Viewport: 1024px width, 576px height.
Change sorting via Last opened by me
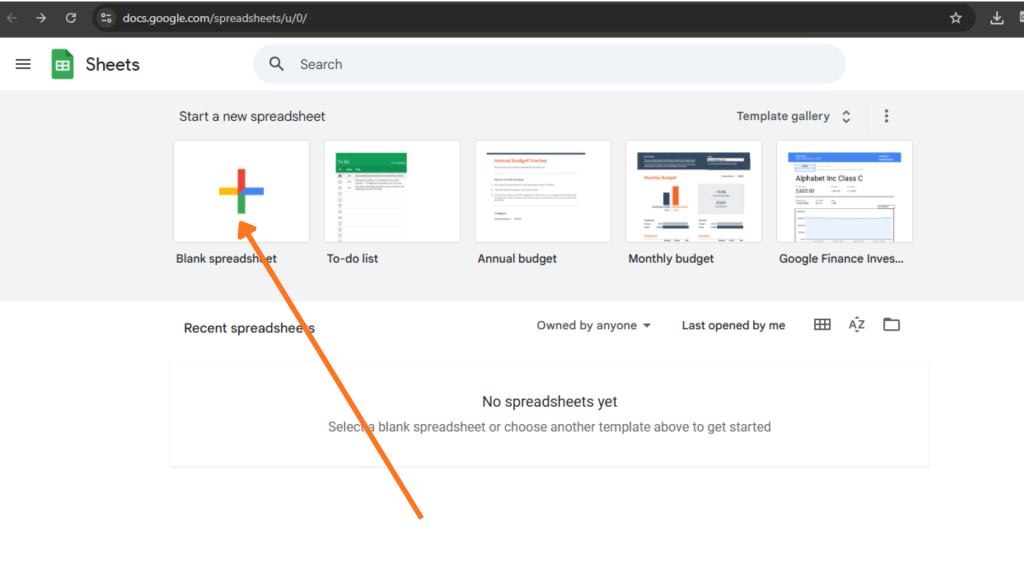pyautogui.click(x=733, y=325)
